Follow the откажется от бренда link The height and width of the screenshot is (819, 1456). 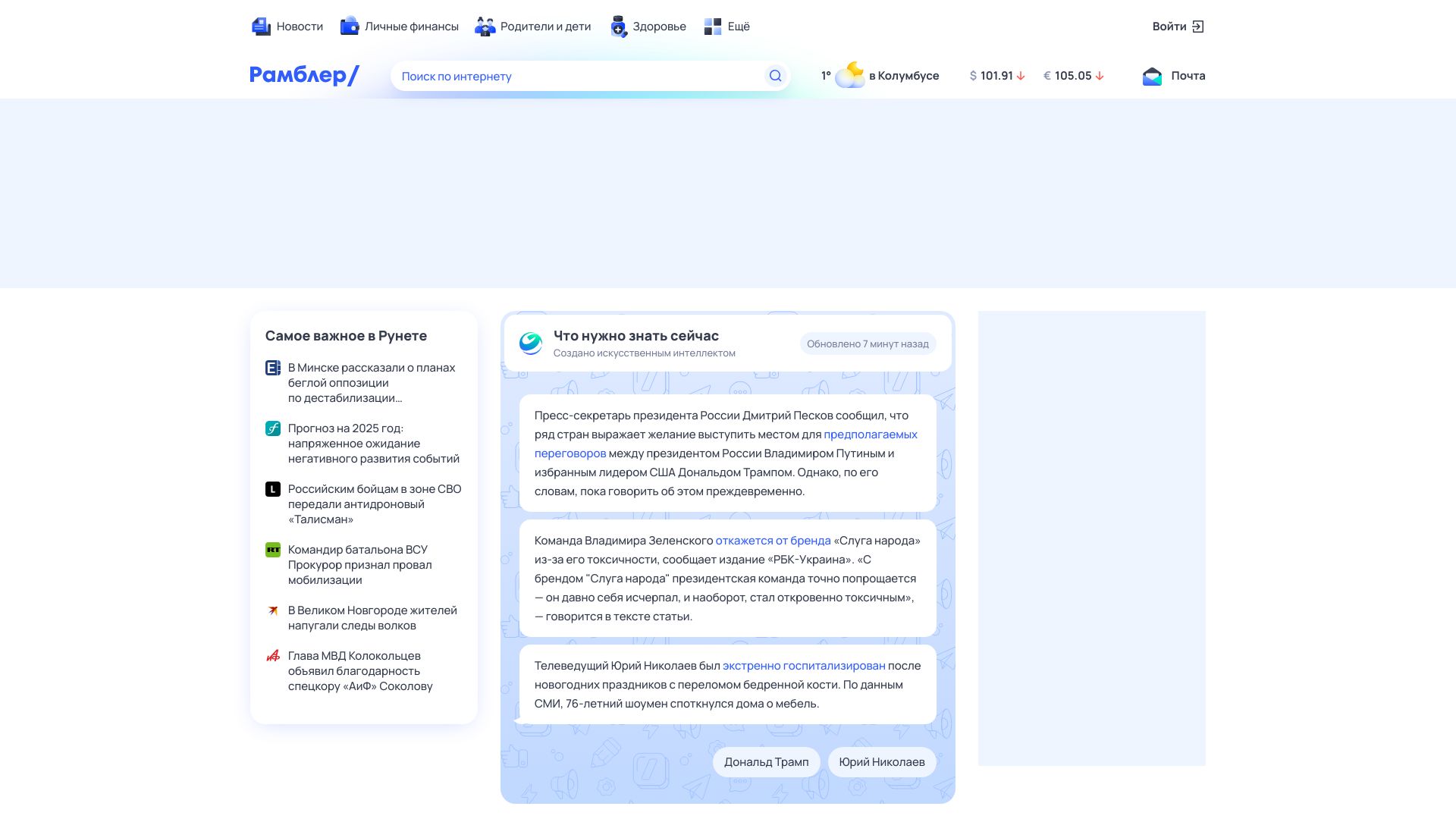pos(773,541)
